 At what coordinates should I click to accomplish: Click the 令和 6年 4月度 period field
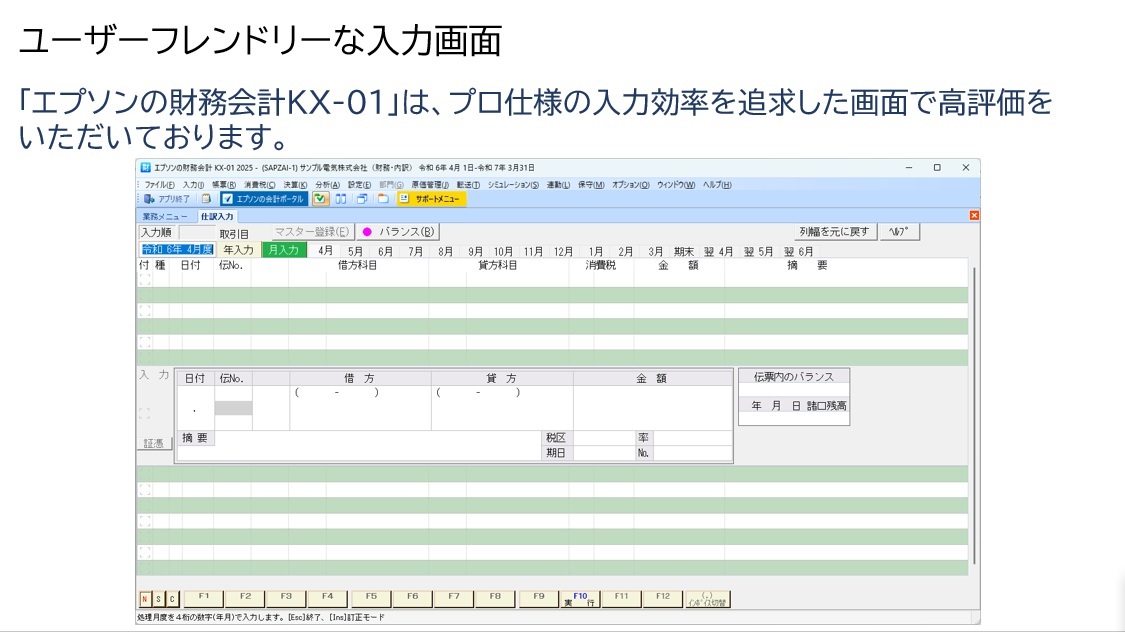(x=177, y=250)
